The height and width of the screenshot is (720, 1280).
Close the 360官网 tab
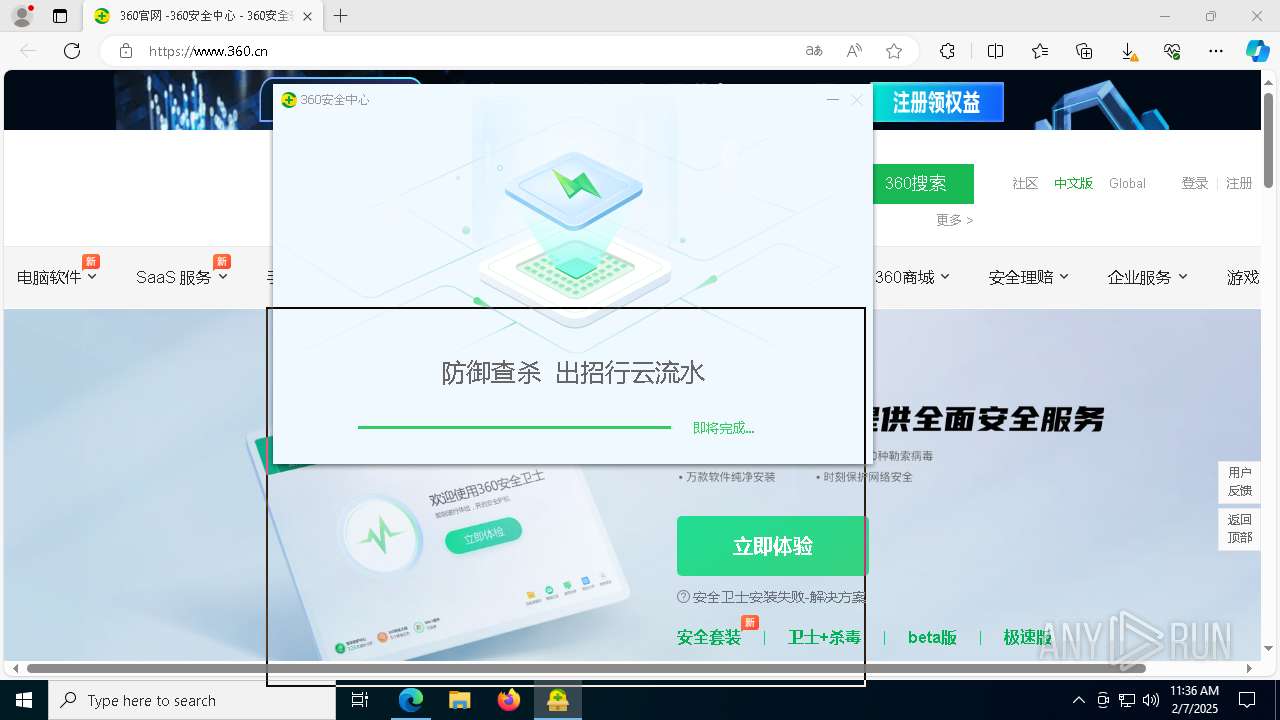[x=307, y=16]
